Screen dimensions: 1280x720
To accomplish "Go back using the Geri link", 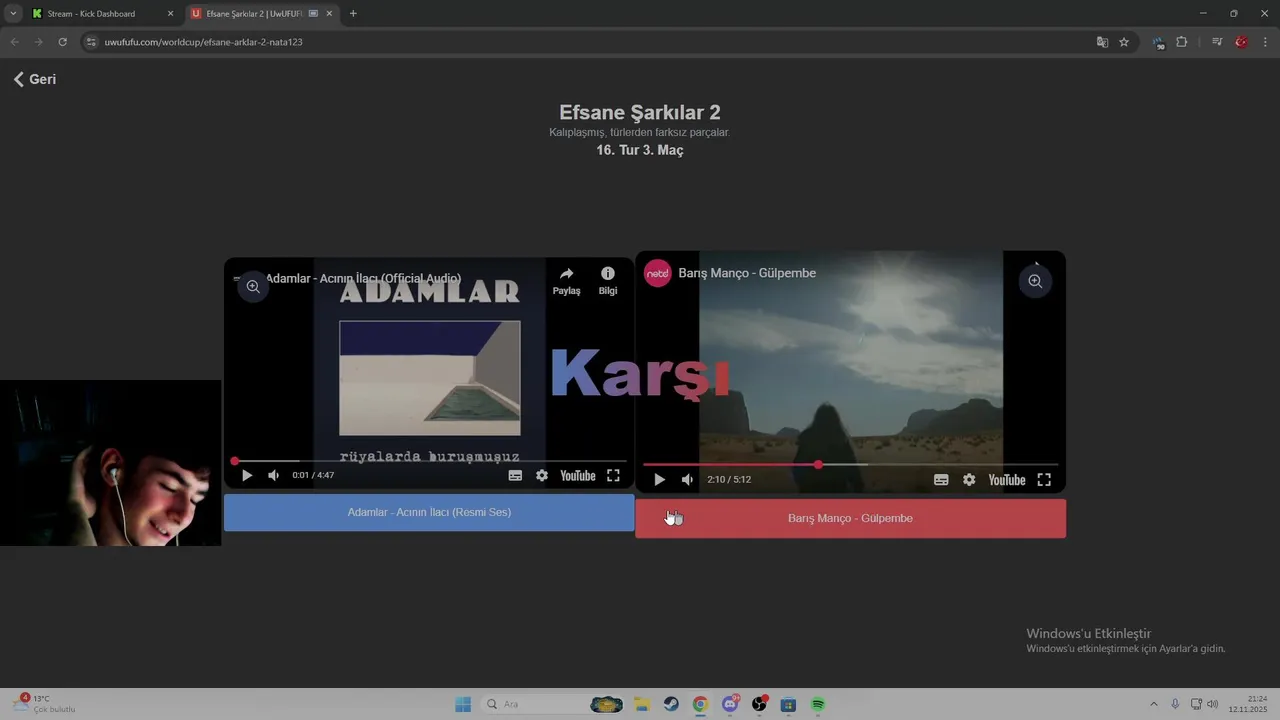I will click(x=34, y=79).
